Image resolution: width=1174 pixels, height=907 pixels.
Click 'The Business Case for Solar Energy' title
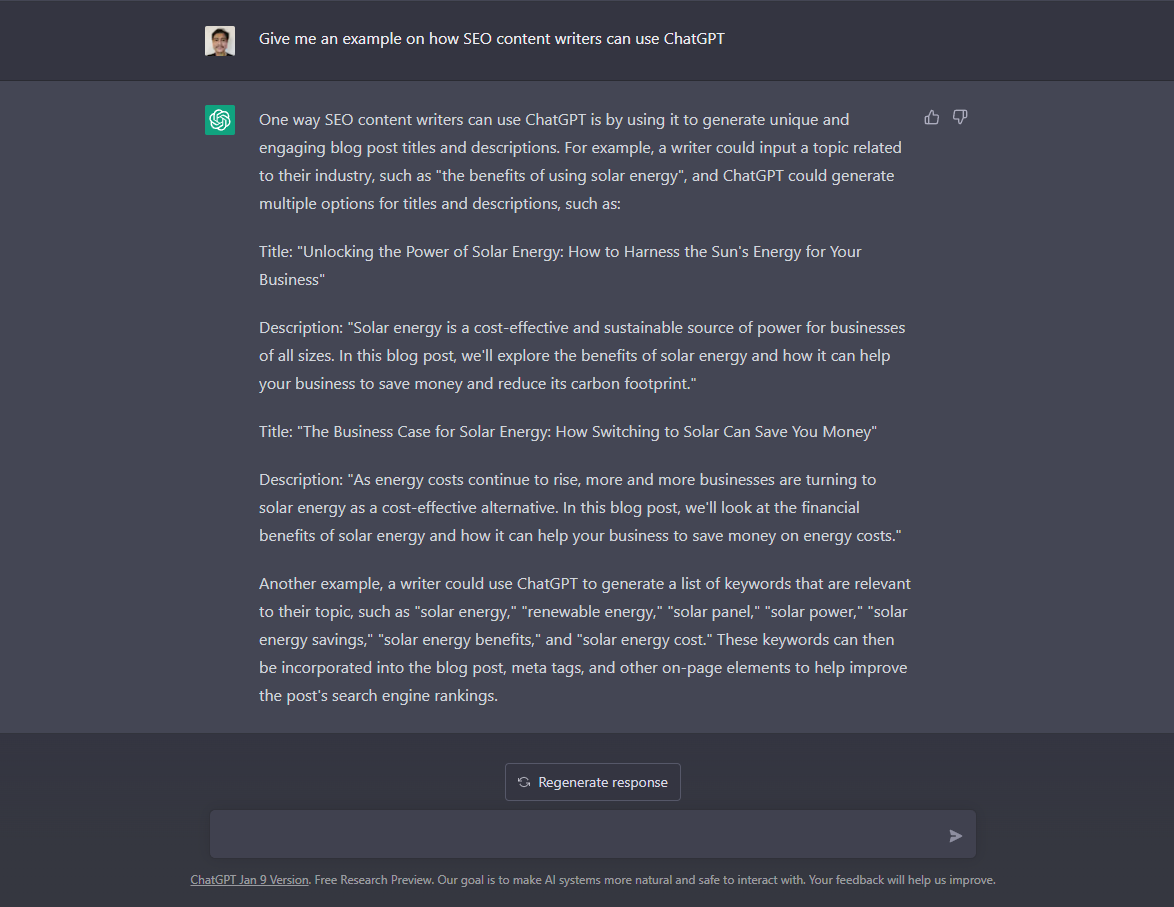click(568, 431)
